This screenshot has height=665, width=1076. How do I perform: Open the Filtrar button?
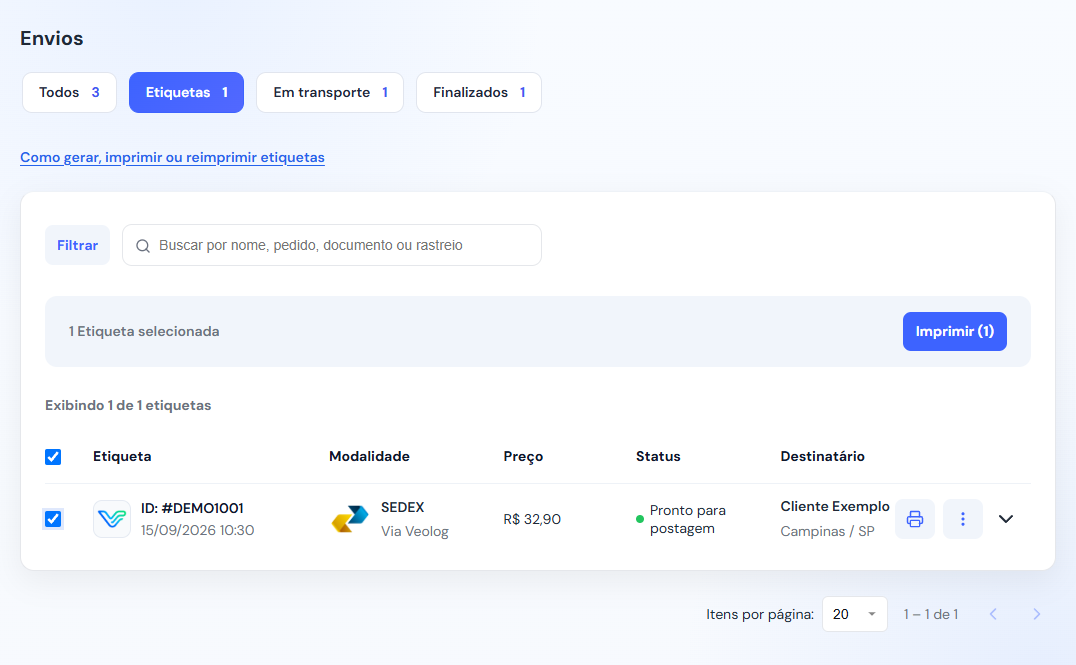click(78, 245)
